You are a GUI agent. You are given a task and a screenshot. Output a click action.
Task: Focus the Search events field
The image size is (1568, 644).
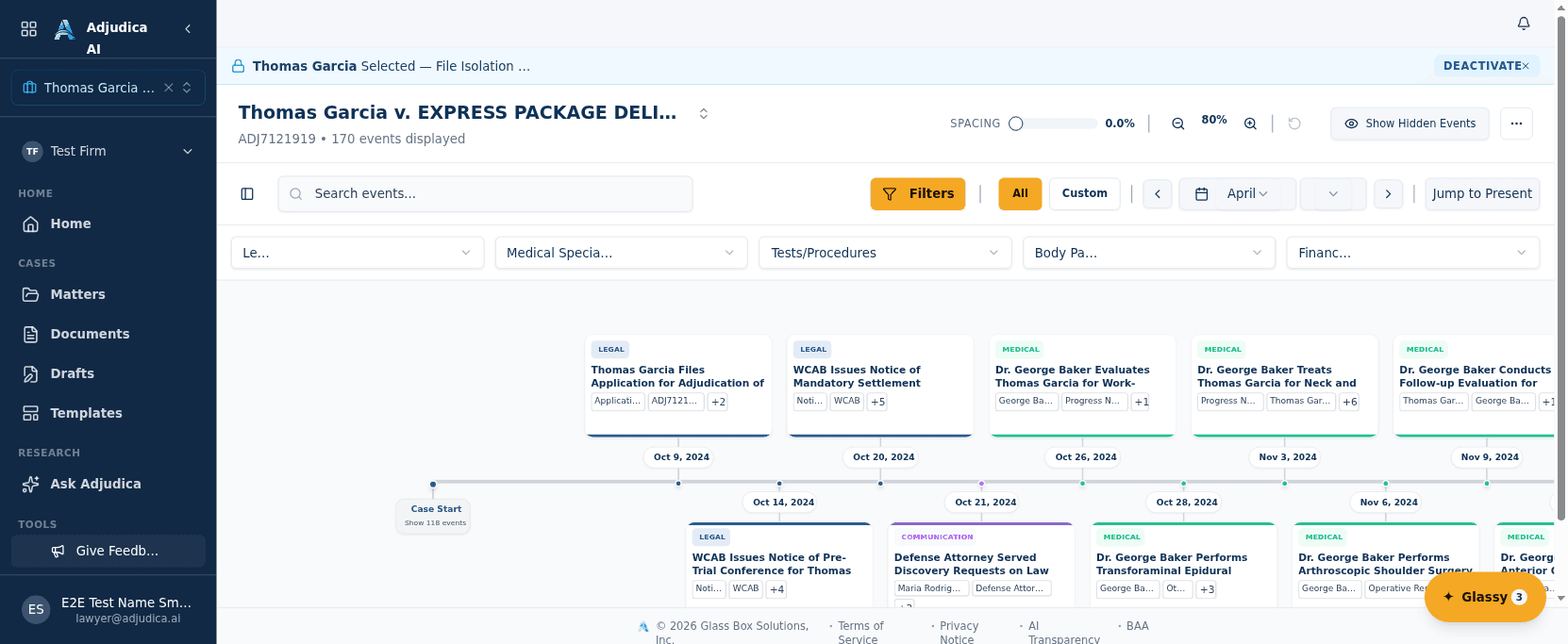pyautogui.click(x=485, y=193)
